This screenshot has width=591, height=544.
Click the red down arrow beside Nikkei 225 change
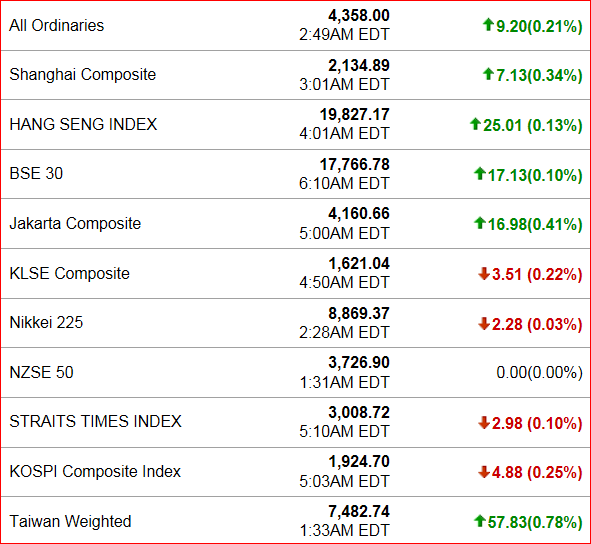click(484, 323)
